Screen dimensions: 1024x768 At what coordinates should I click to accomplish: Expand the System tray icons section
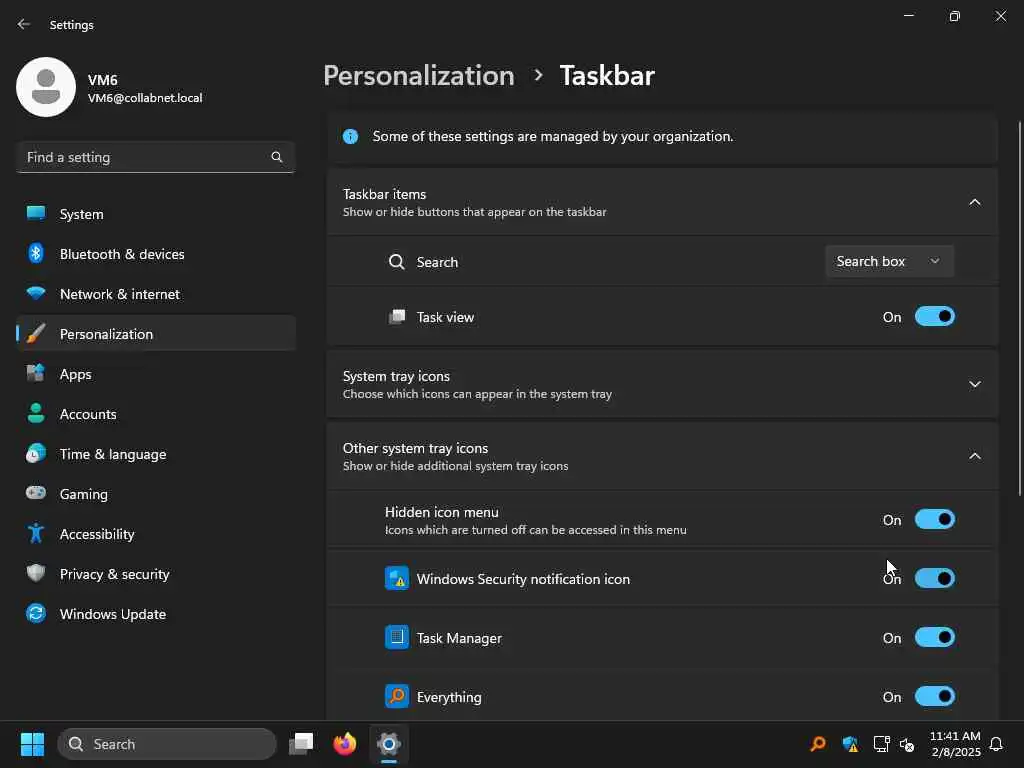tap(974, 384)
